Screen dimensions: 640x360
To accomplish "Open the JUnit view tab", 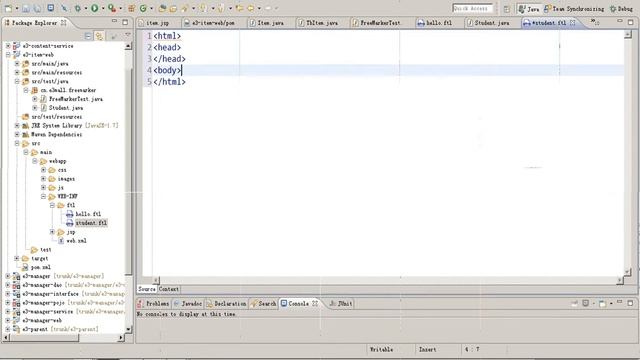I will click(x=341, y=304).
